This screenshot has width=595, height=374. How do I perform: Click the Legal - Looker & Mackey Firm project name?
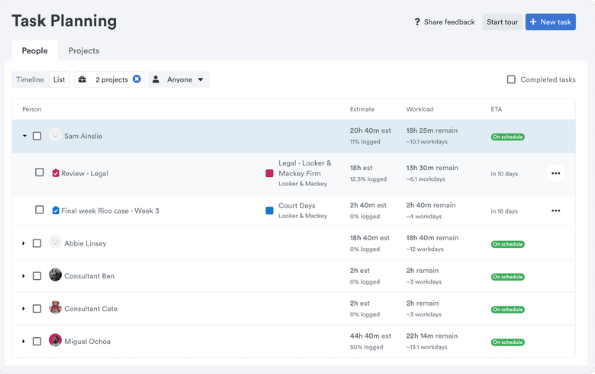click(305, 168)
